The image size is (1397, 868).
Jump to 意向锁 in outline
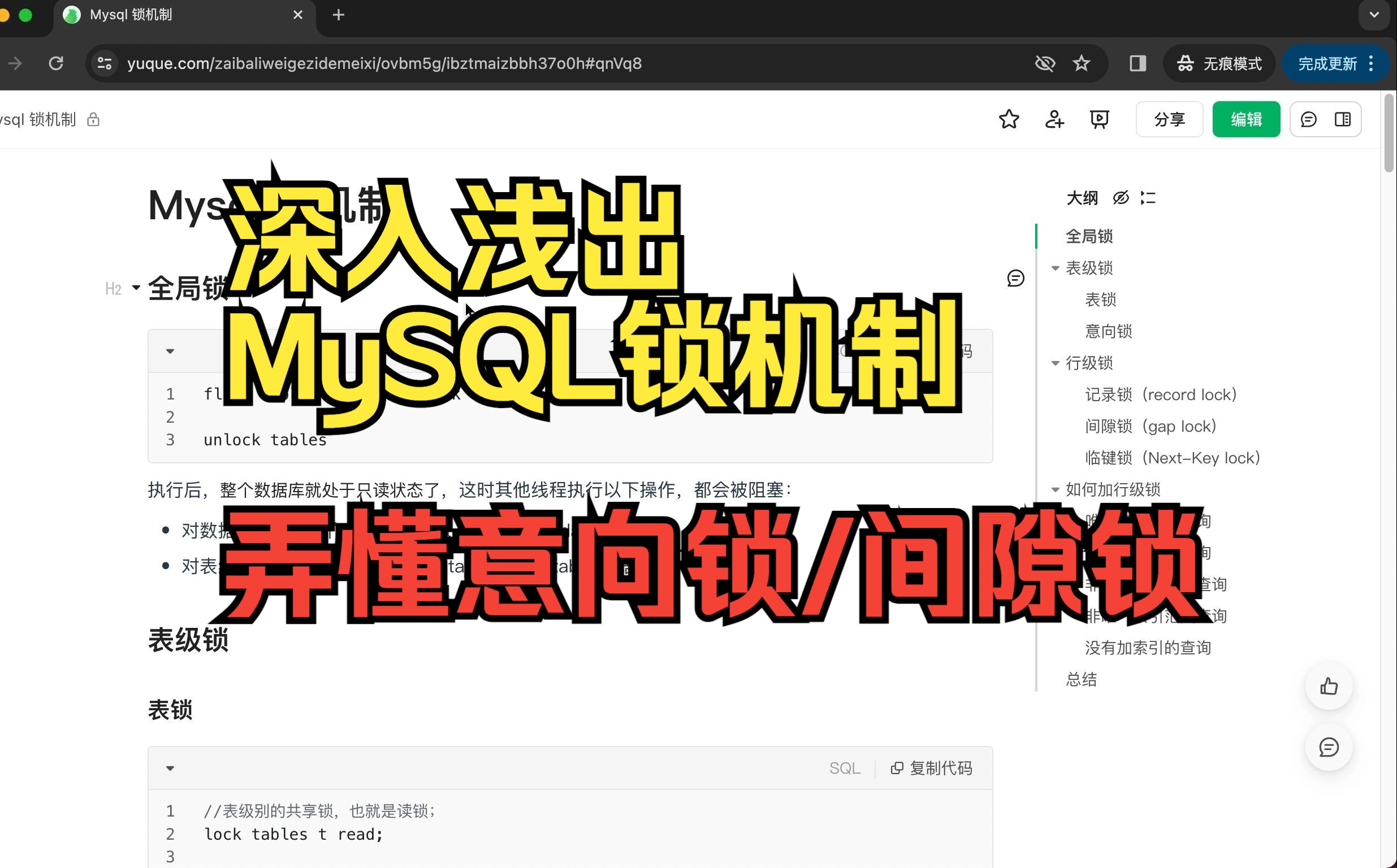[x=1108, y=331]
